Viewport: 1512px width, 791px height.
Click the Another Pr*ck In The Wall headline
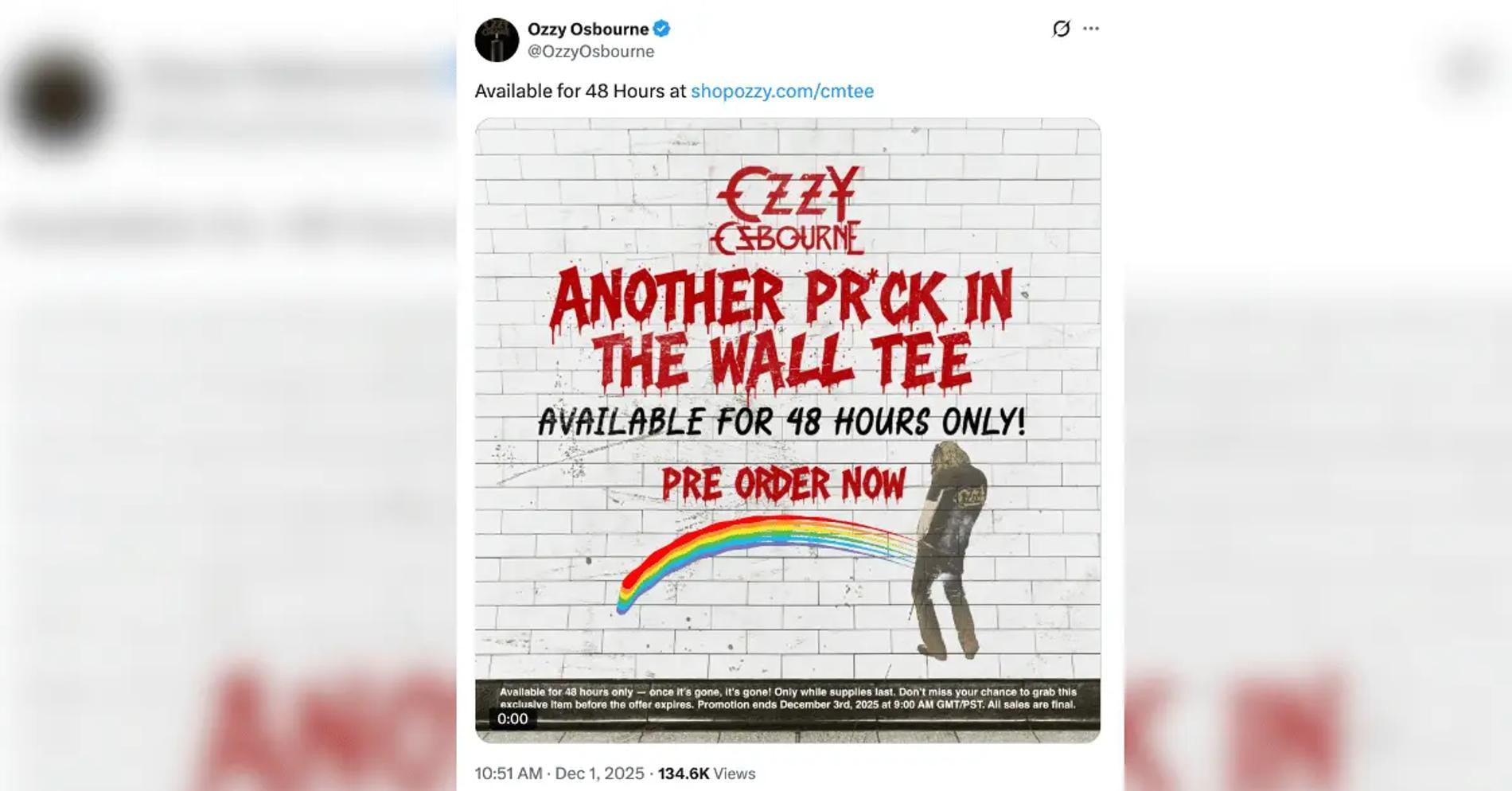point(781,330)
